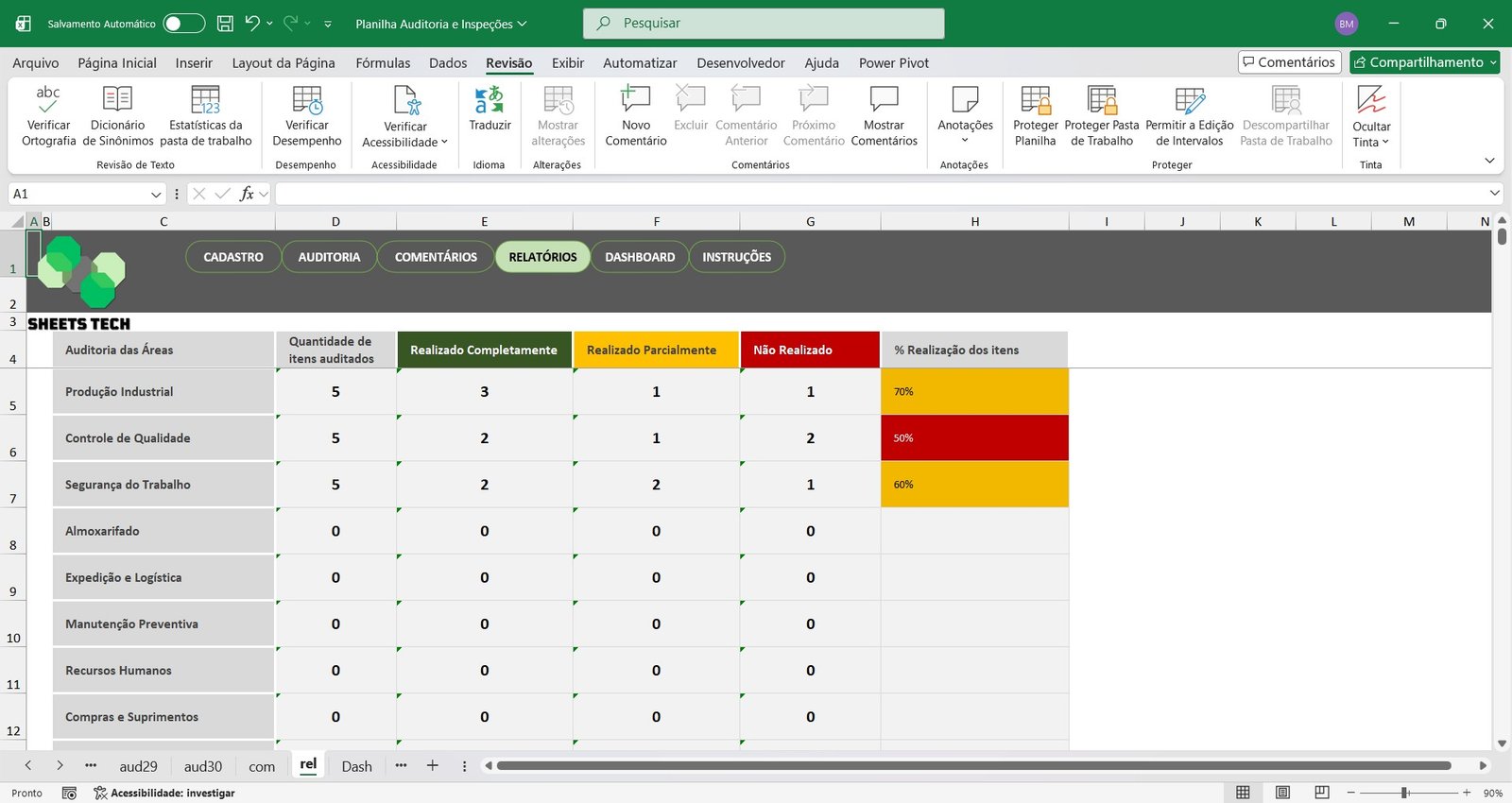Screen dimensions: 1512x803
Task: Click the Comentários button top right
Action: 1290,62
